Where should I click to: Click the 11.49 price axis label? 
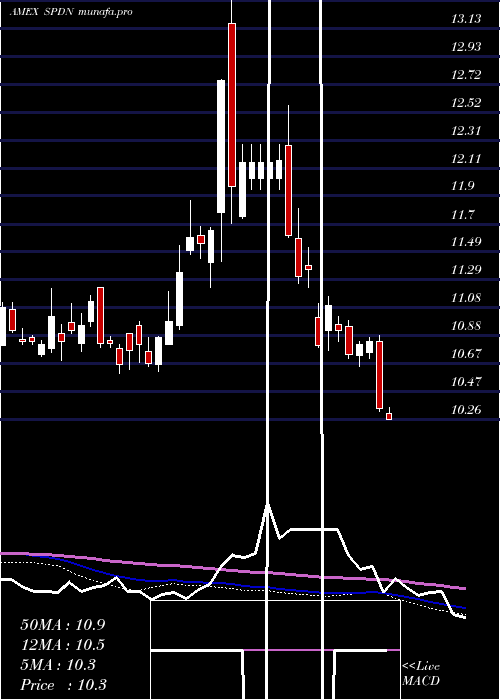(x=466, y=242)
